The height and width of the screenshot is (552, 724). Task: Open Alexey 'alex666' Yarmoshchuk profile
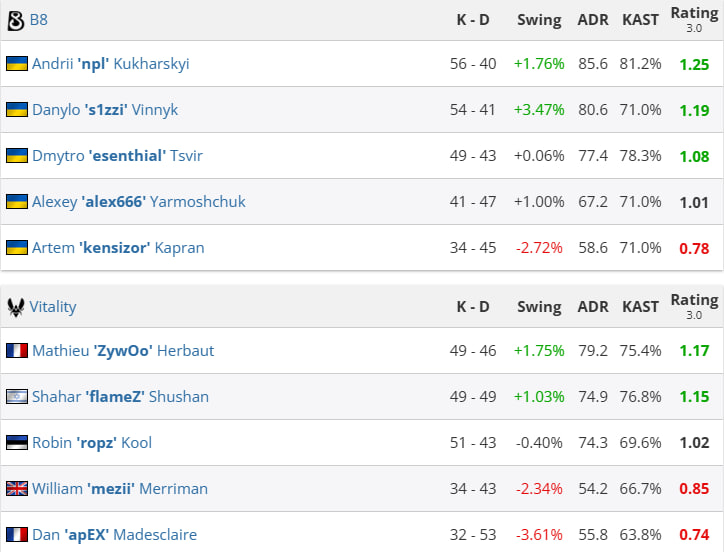[139, 202]
